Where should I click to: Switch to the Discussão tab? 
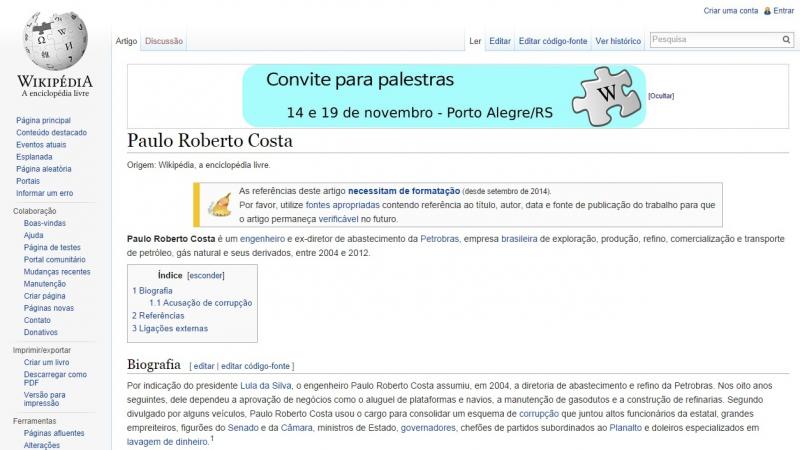point(164,41)
